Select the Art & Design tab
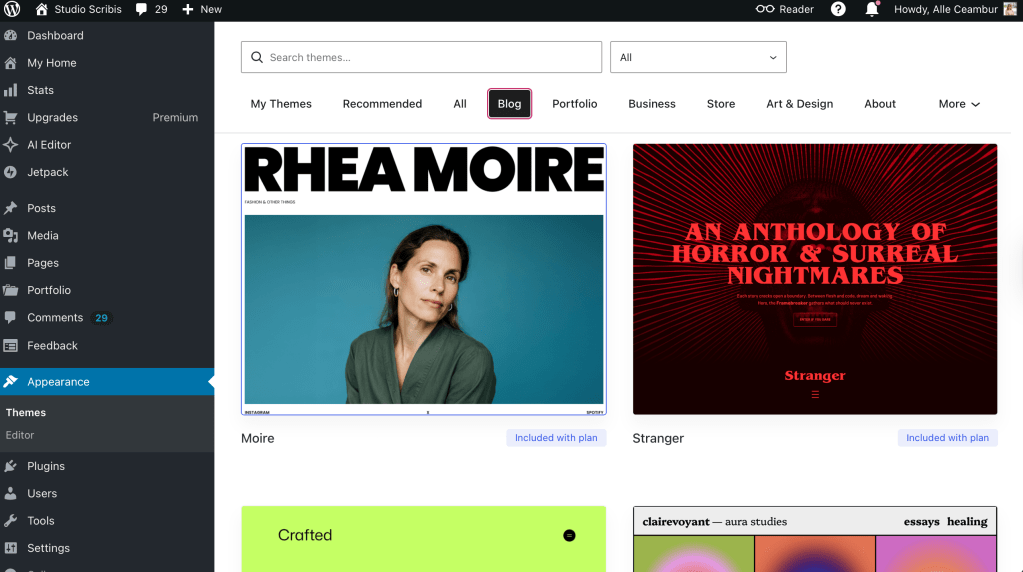 click(800, 104)
